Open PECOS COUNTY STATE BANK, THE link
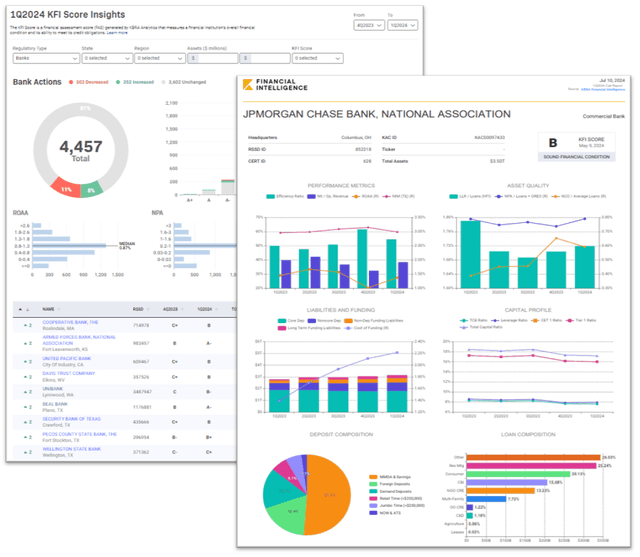 (x=80, y=434)
